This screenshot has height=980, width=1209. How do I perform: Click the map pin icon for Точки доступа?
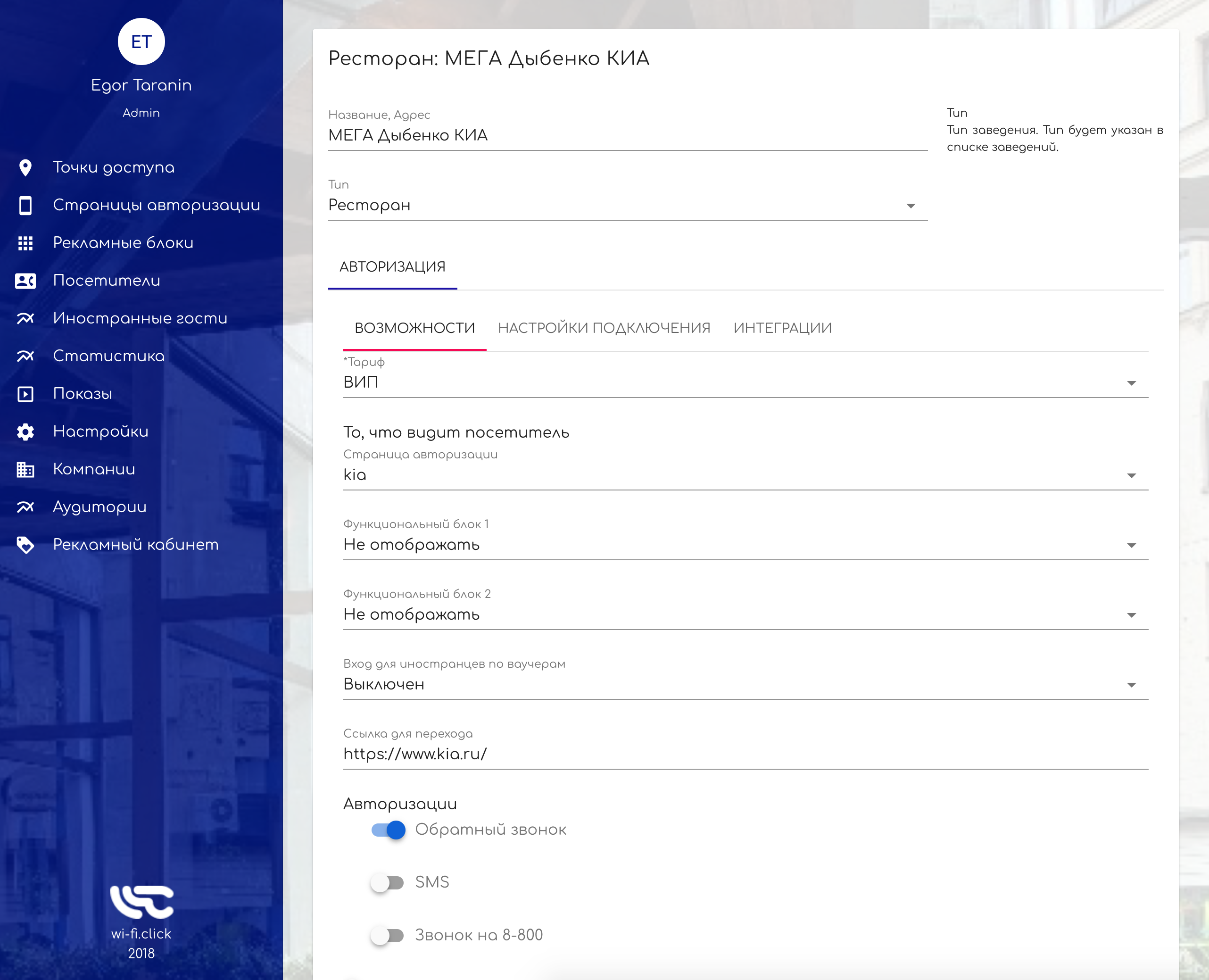tap(25, 168)
